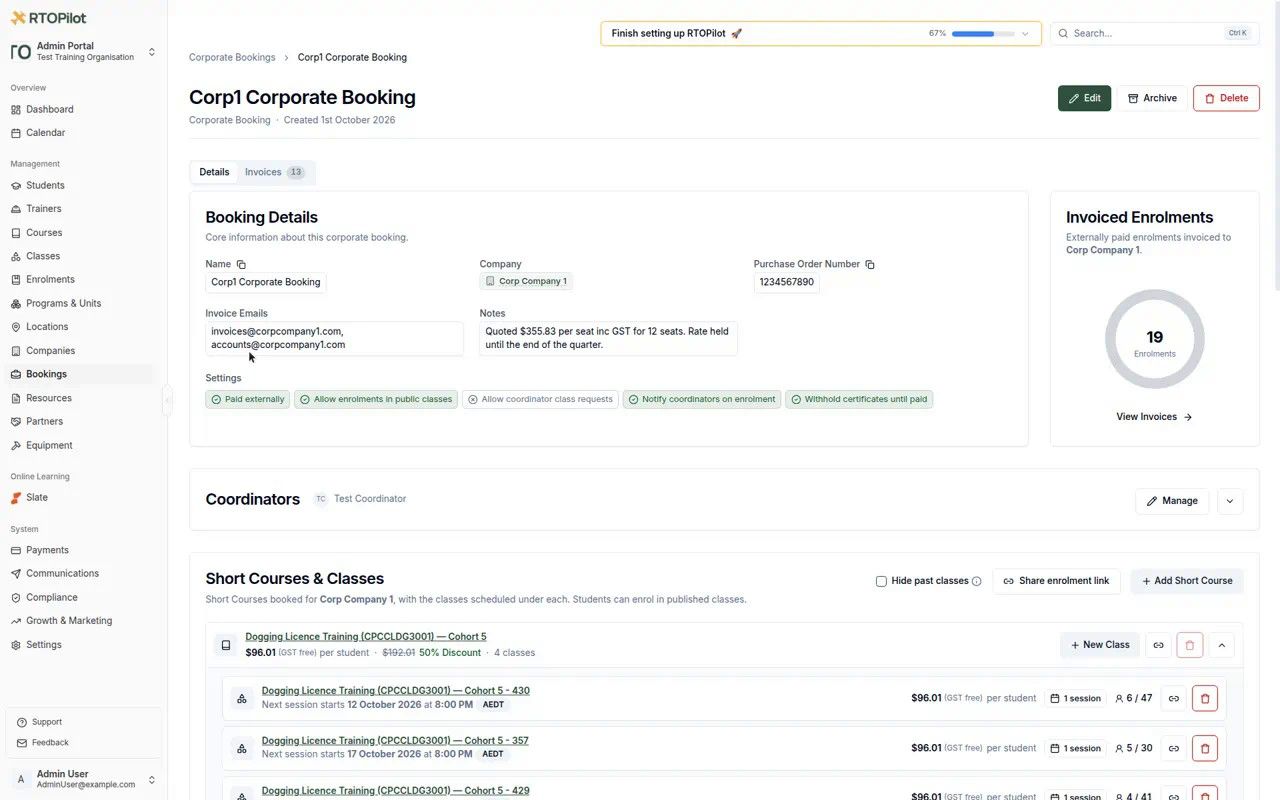Click the Enrolments sidebar icon
1280x800 pixels.
click(x=16, y=280)
